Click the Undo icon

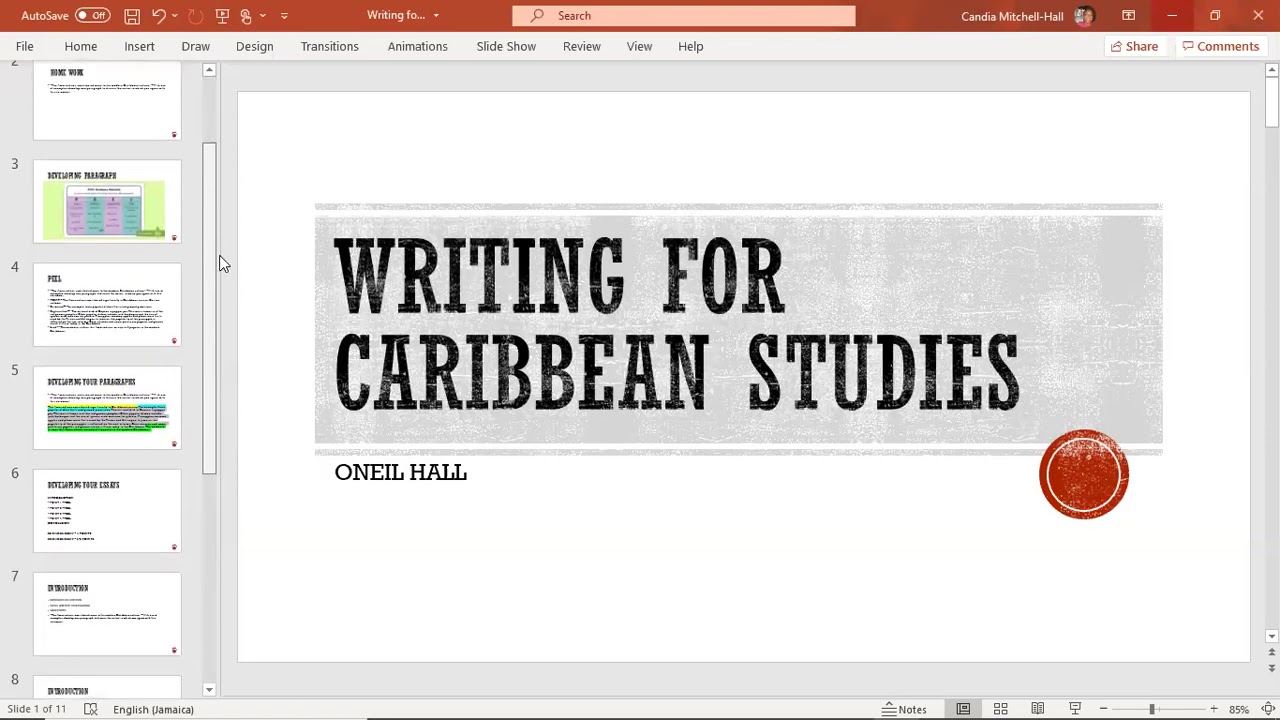pos(158,15)
